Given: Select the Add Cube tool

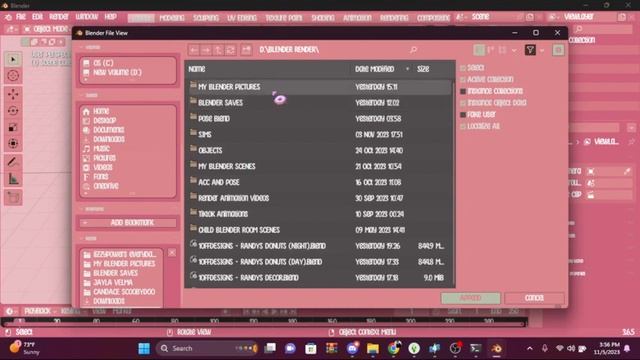Looking at the screenshot, I should pyautogui.click(x=13, y=198).
